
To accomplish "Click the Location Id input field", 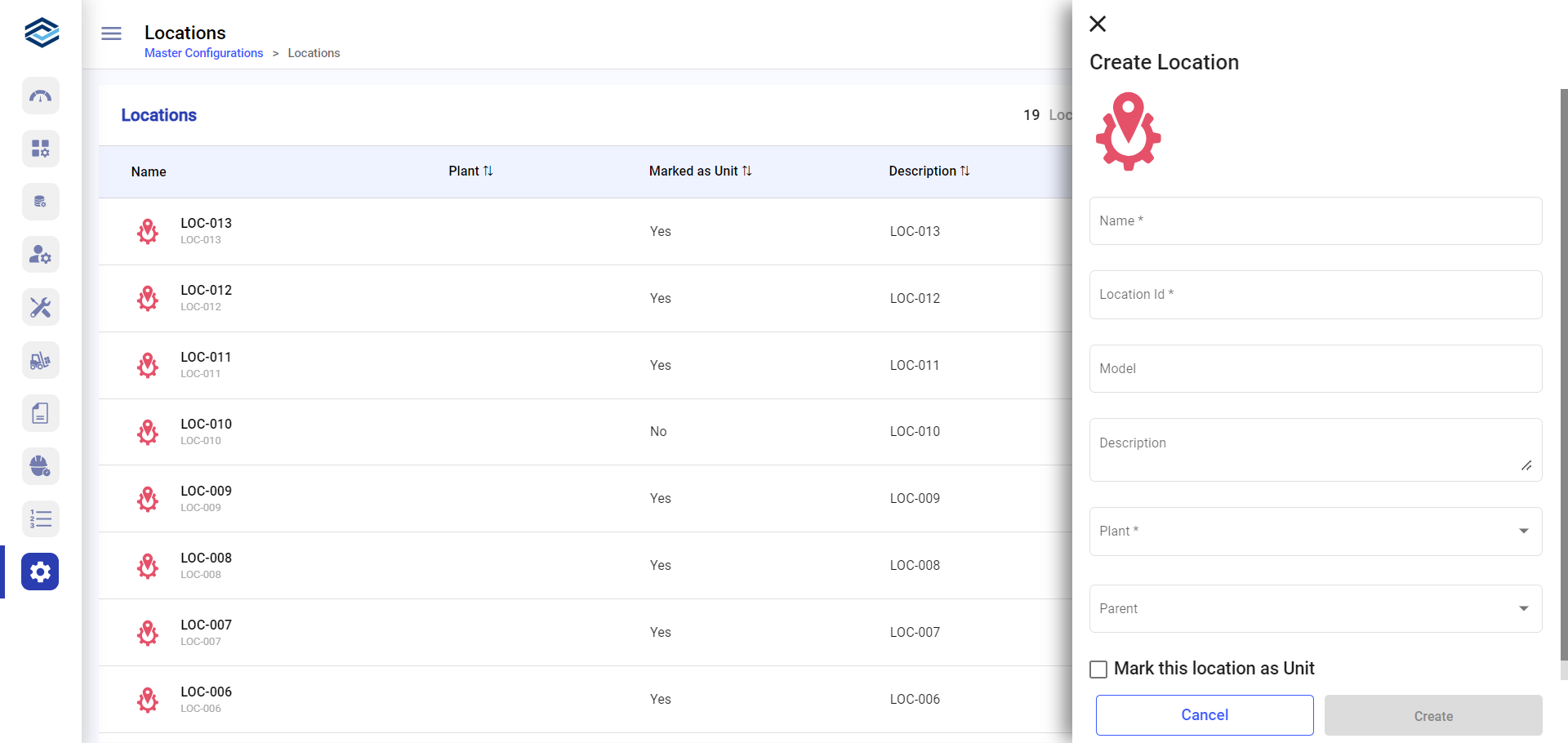I will click(1315, 295).
